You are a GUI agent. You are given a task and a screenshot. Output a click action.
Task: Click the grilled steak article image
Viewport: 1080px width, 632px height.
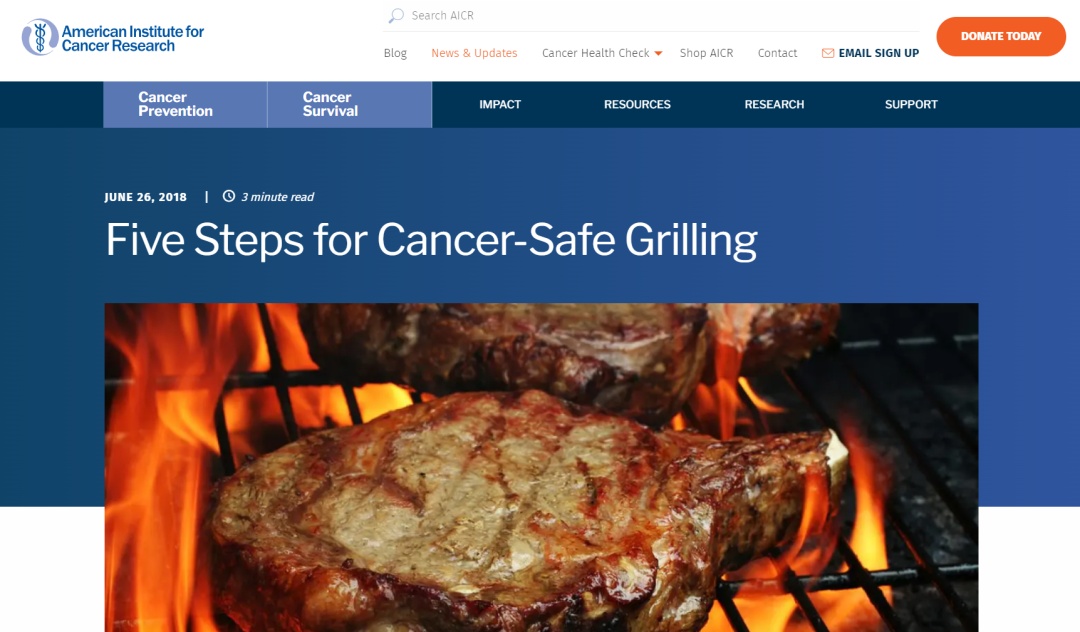coord(541,467)
